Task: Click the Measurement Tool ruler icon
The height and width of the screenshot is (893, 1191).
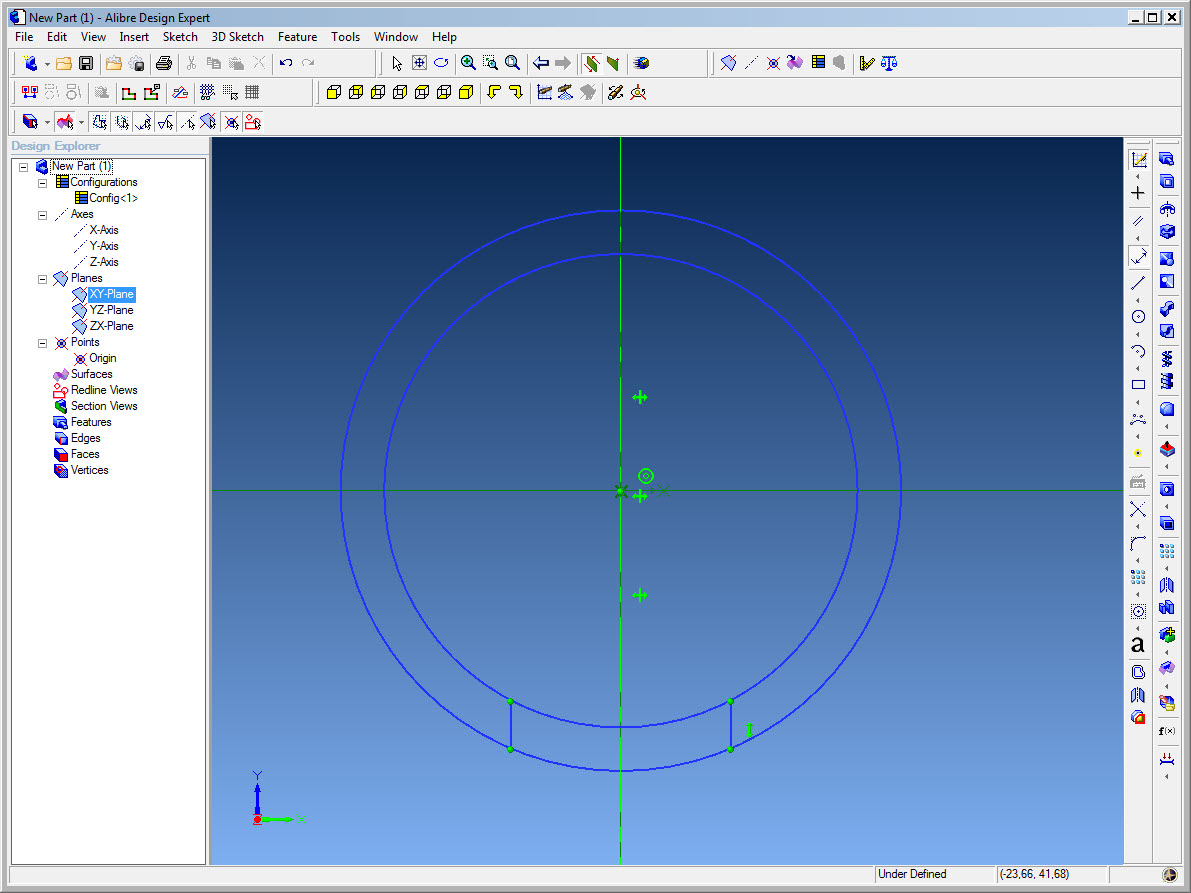Action: (x=867, y=63)
